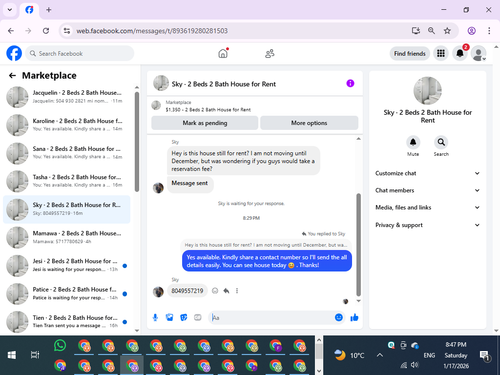
Task: Reply to message 8049557219 with arrow icon
Action: tap(226, 291)
